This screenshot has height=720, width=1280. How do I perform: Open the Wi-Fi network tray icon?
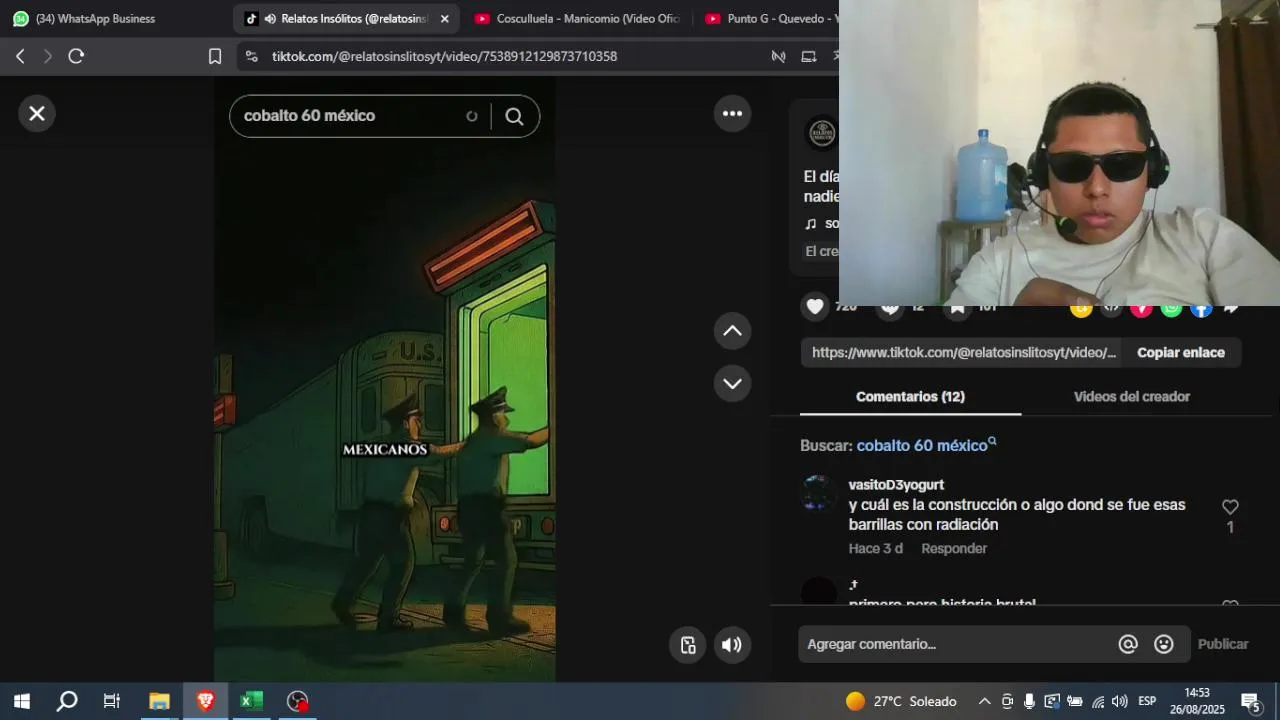(x=1098, y=701)
